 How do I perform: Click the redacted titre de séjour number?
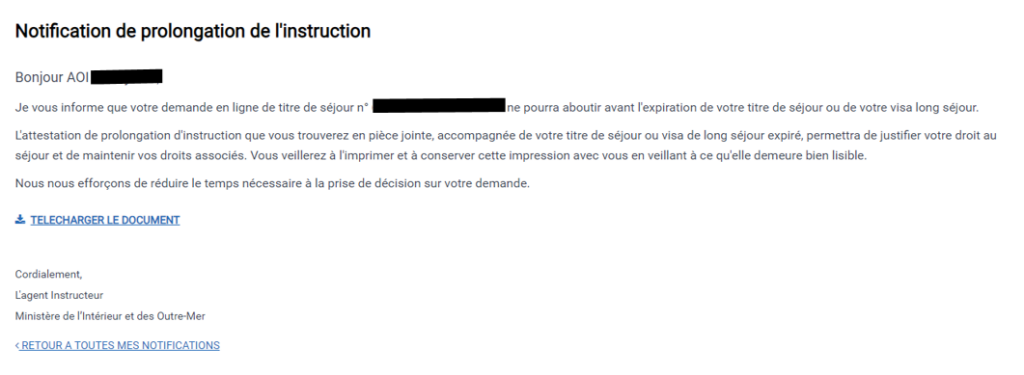(x=439, y=106)
